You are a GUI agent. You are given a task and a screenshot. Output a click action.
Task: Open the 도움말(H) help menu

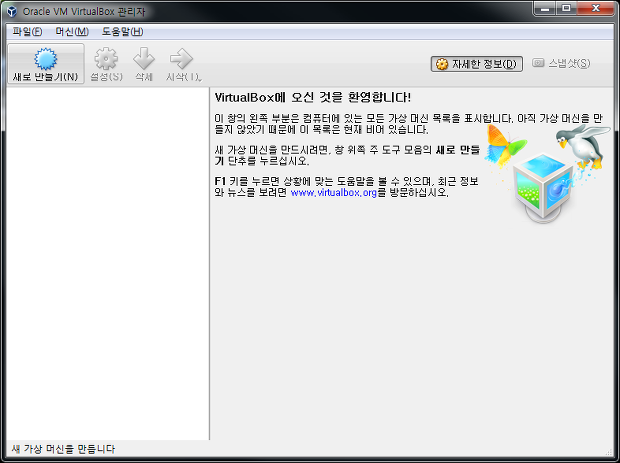(x=123, y=31)
